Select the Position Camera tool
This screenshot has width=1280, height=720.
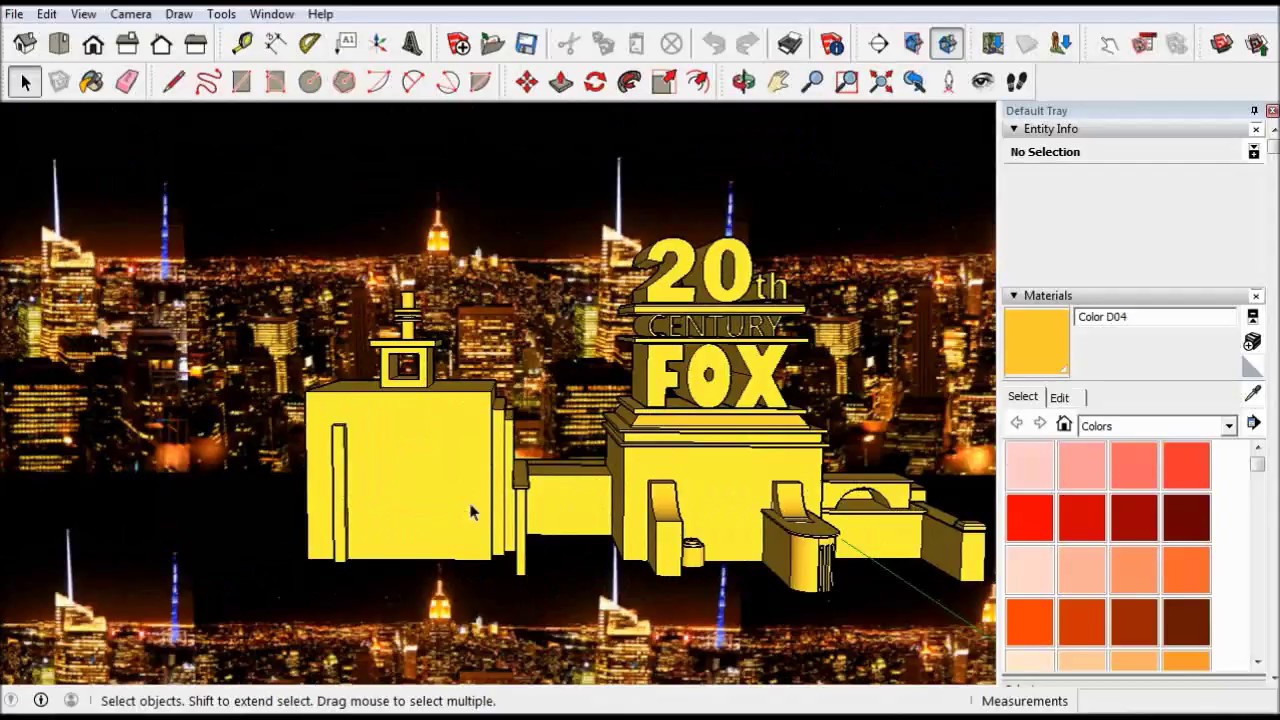tap(949, 82)
